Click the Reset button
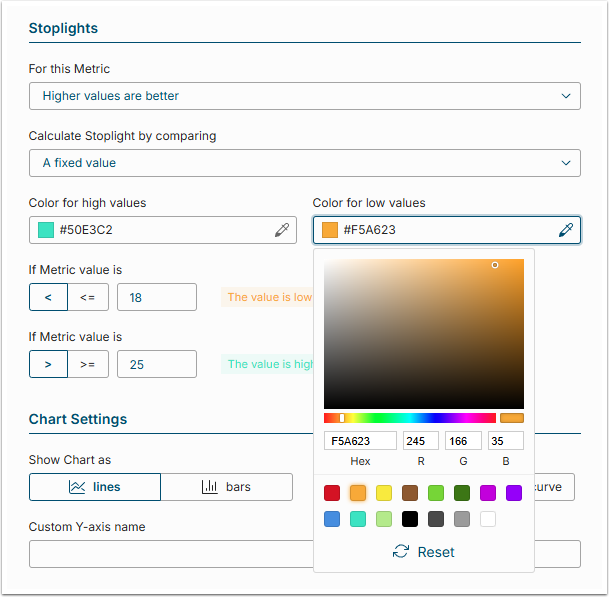Image resolution: width=609 pixels, height=597 pixels. pos(424,552)
